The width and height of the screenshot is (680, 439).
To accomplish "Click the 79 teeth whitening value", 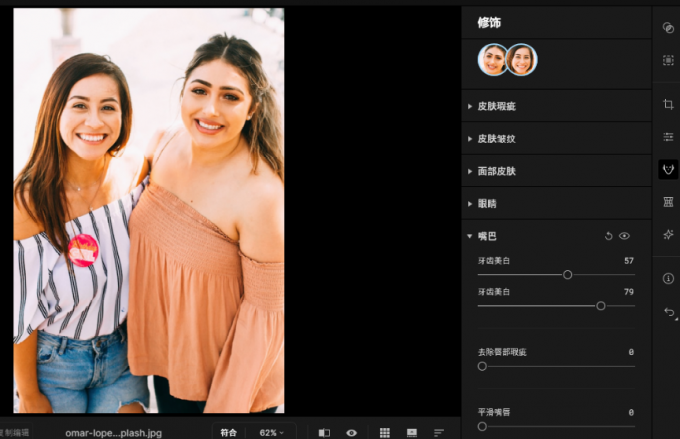I will pos(629,292).
